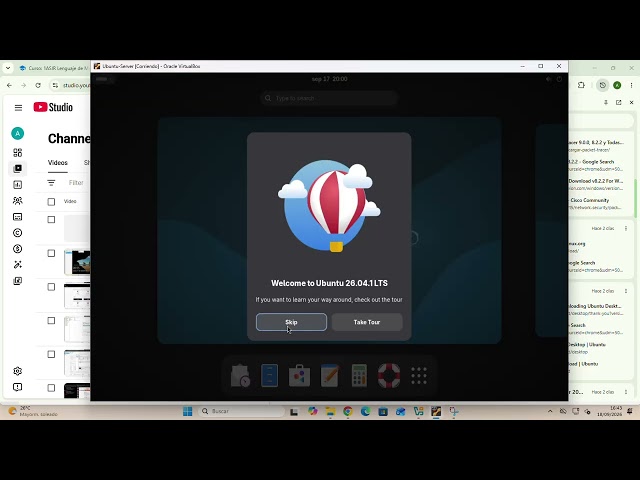The height and width of the screenshot is (480, 640).
Task: Open the second 'Hace 2 días' group options menu
Action: pyautogui.click(x=626, y=291)
